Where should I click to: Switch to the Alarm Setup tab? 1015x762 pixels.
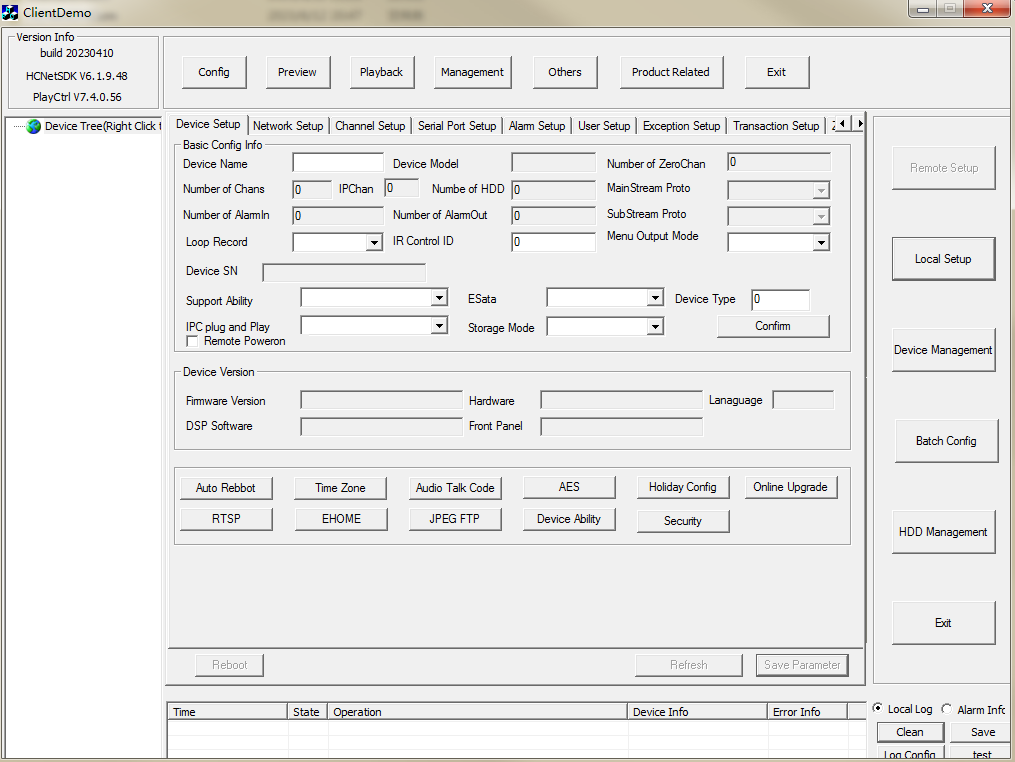pos(536,125)
